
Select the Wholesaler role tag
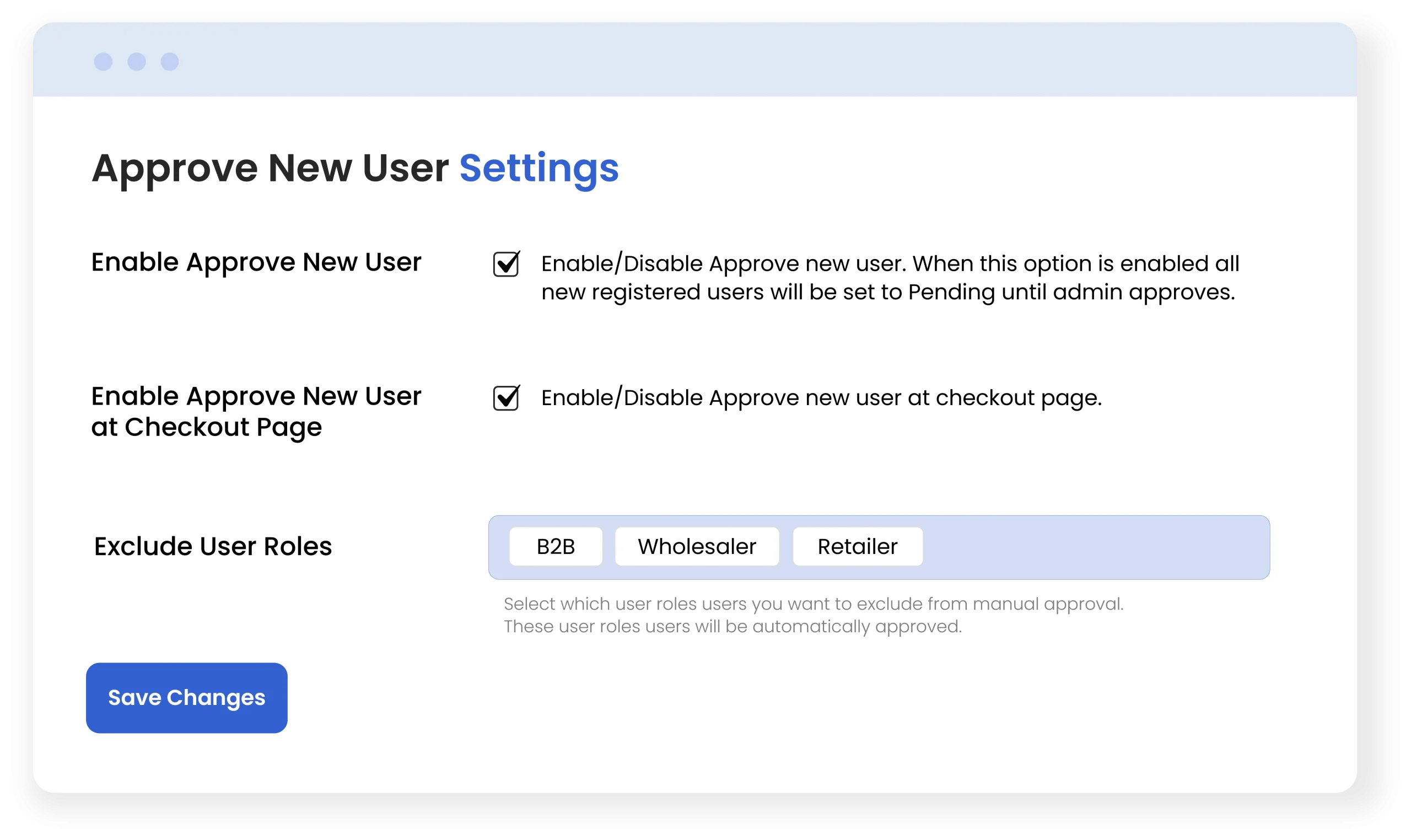(x=697, y=547)
